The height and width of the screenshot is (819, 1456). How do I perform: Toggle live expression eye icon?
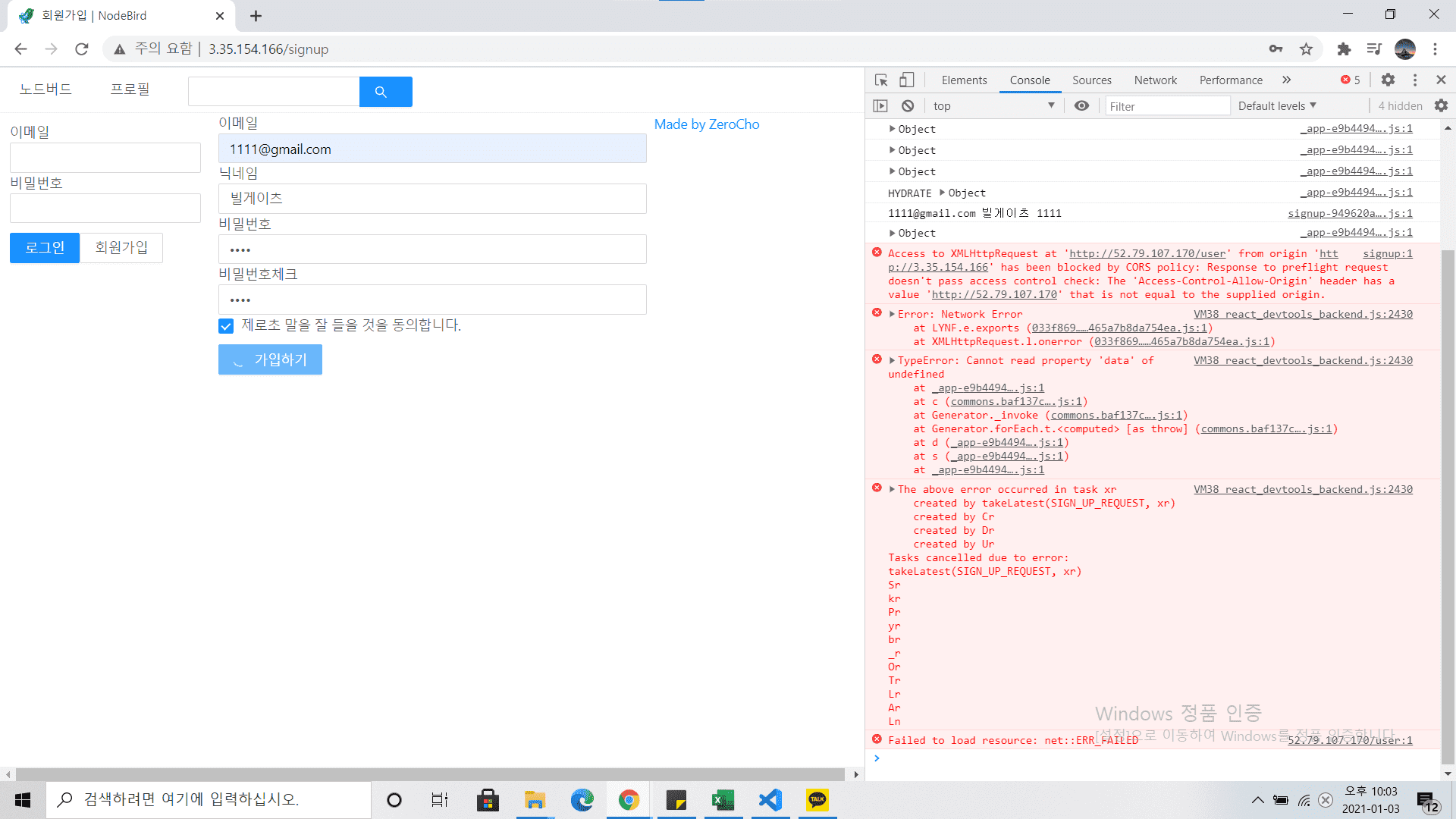click(1081, 105)
